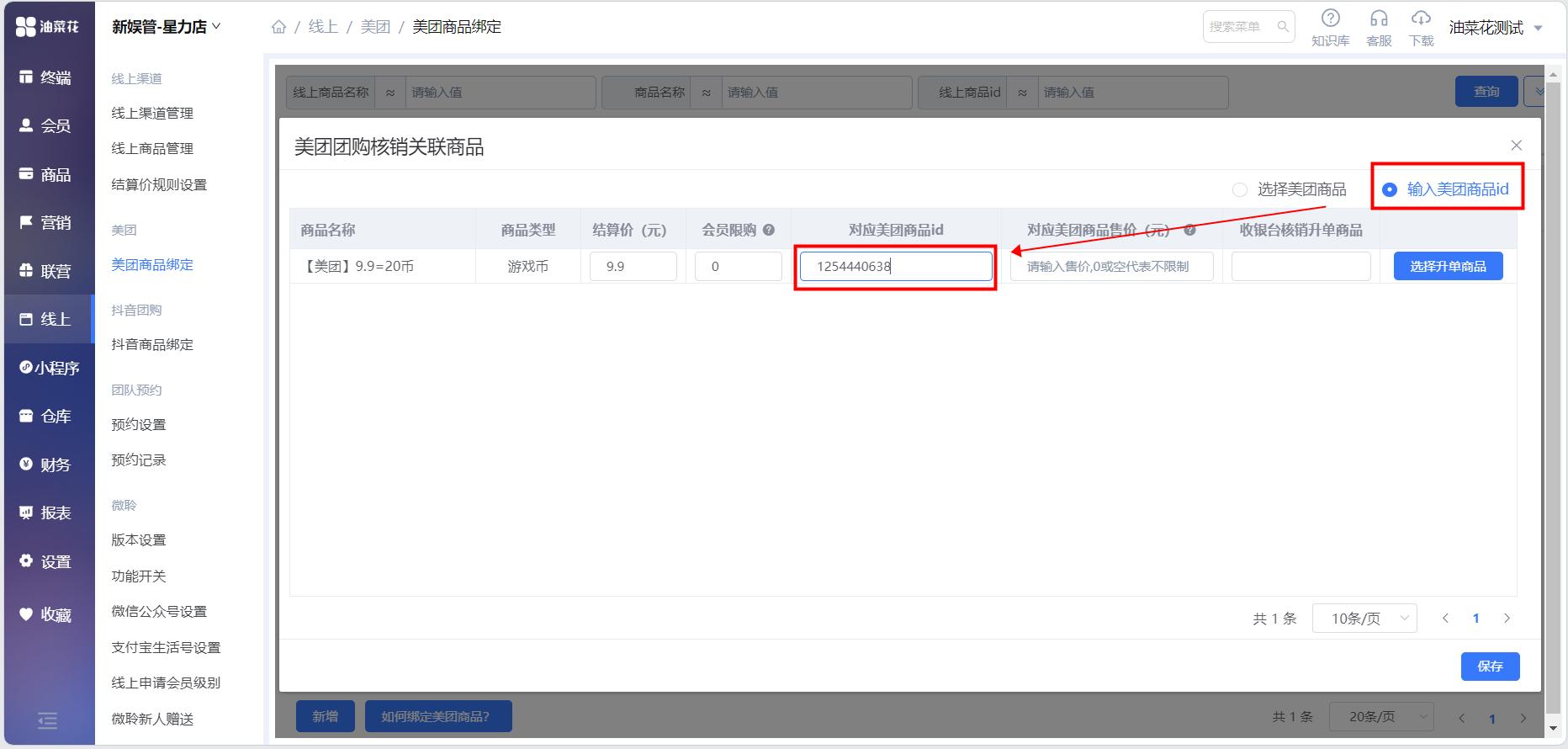Click 如何绑定美团商品? button
Viewport: 1568px width, 749px height.
pyautogui.click(x=438, y=716)
